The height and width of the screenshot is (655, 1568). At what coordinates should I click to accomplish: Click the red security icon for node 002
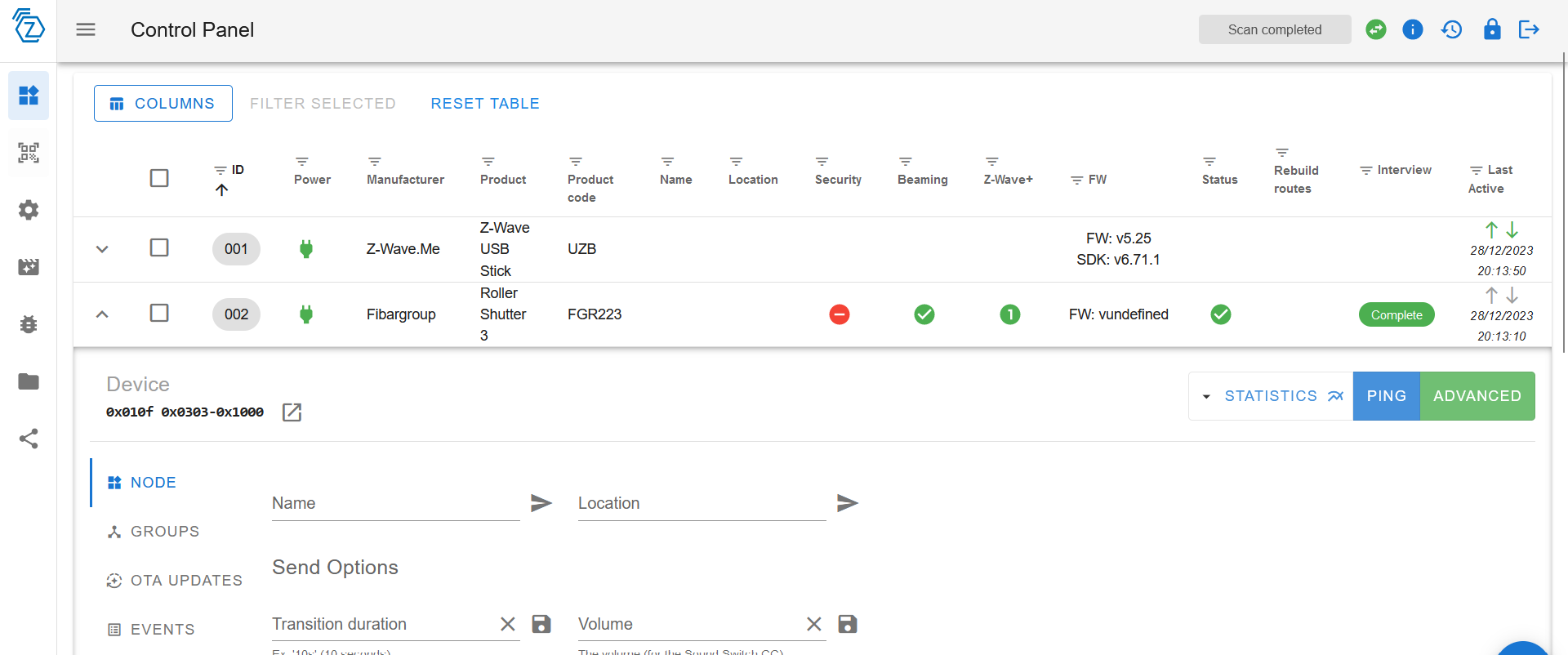840,314
